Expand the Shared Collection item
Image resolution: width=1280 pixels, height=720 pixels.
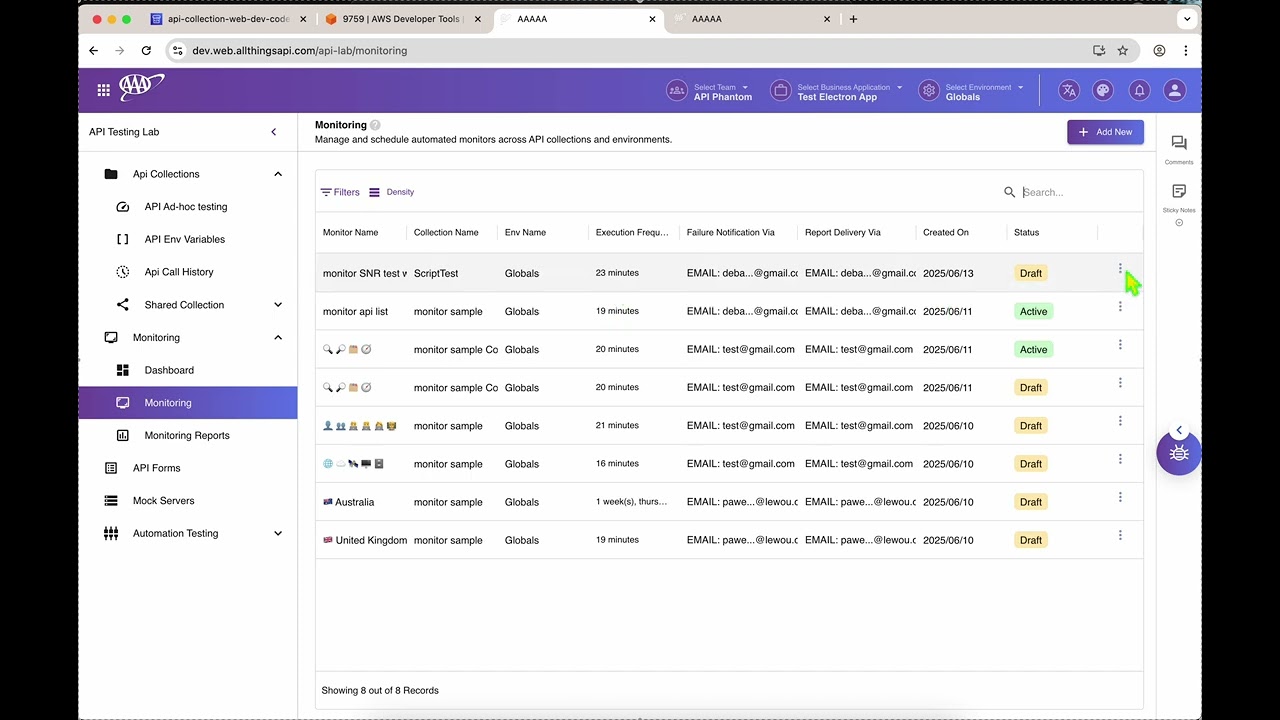pyautogui.click(x=278, y=305)
